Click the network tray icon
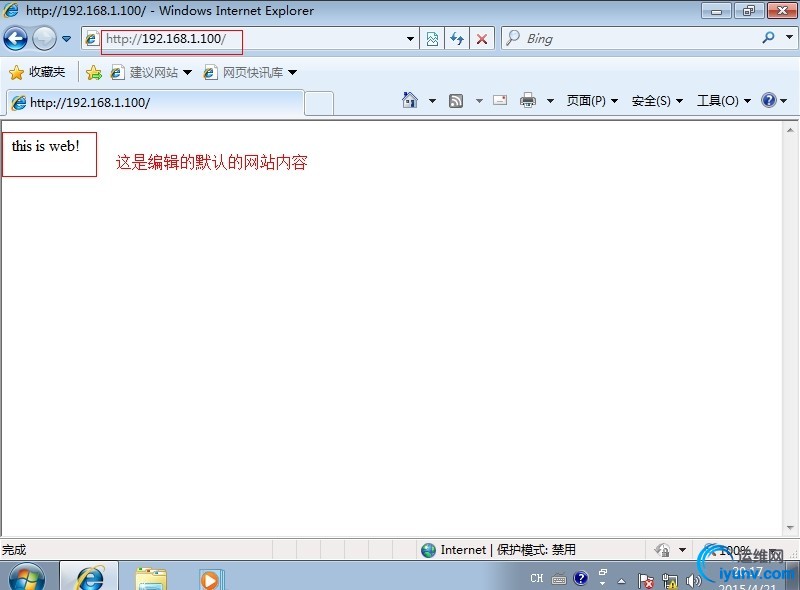The height and width of the screenshot is (590, 800). (x=669, y=580)
